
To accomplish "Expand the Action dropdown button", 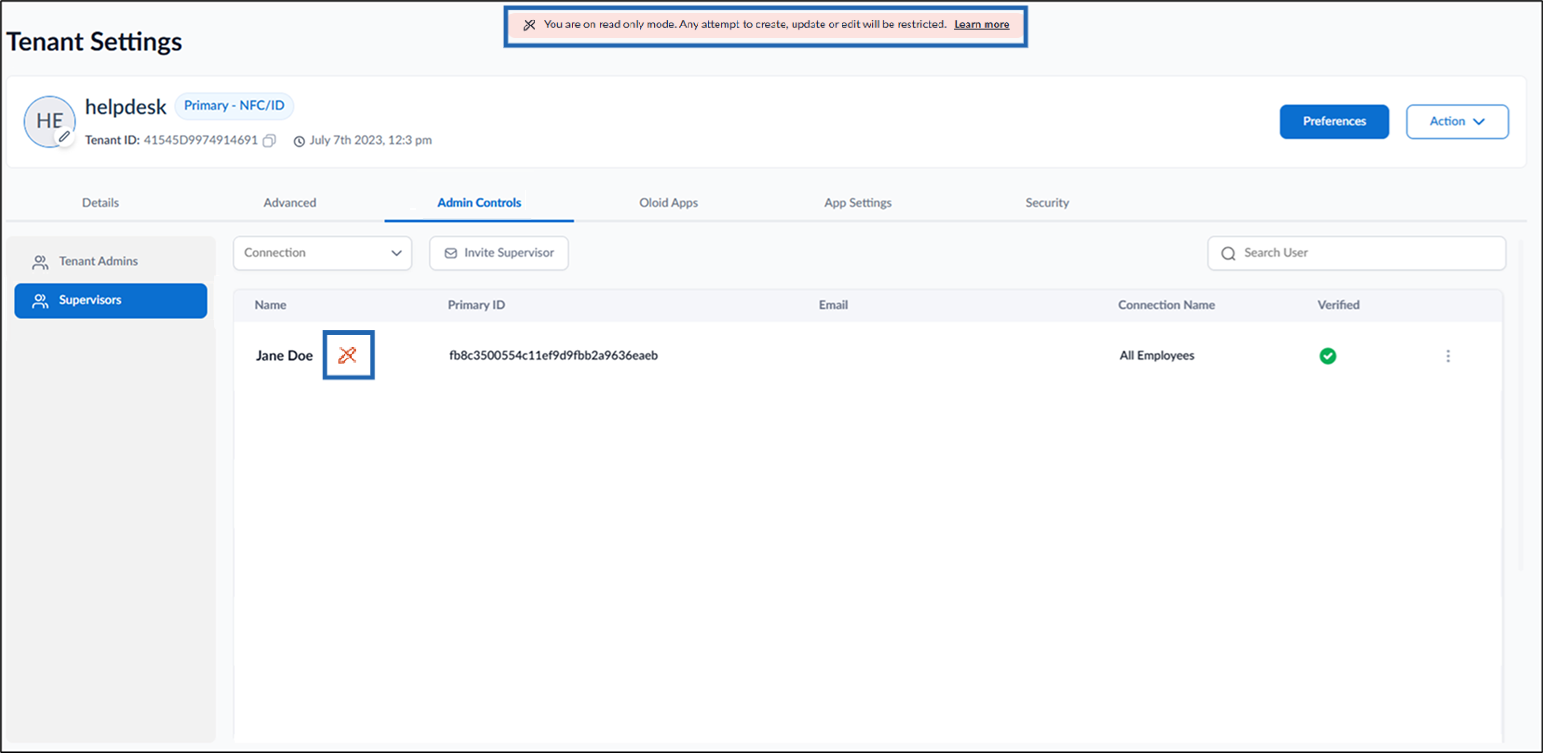I will 1457,121.
